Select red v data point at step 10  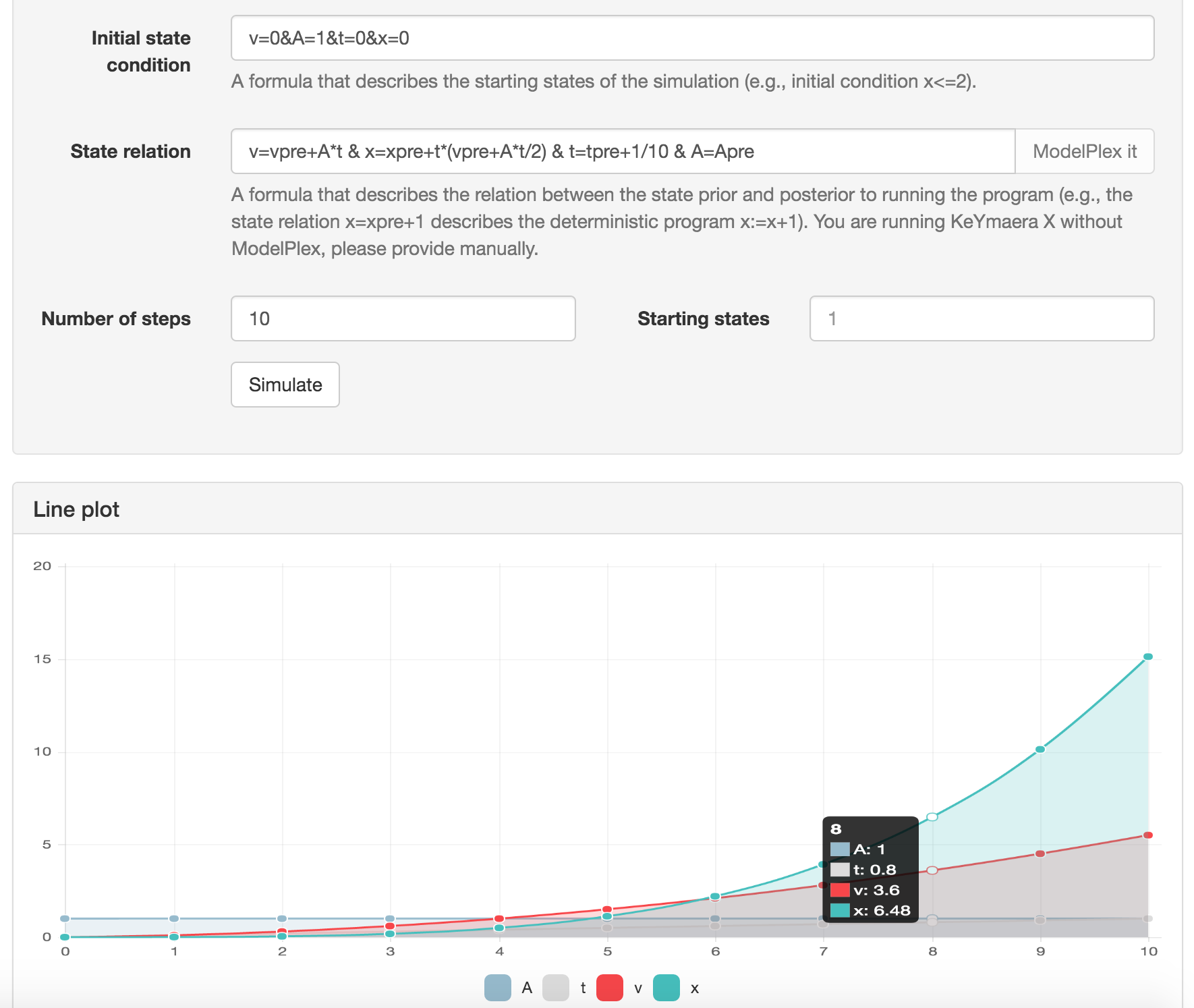(1148, 835)
